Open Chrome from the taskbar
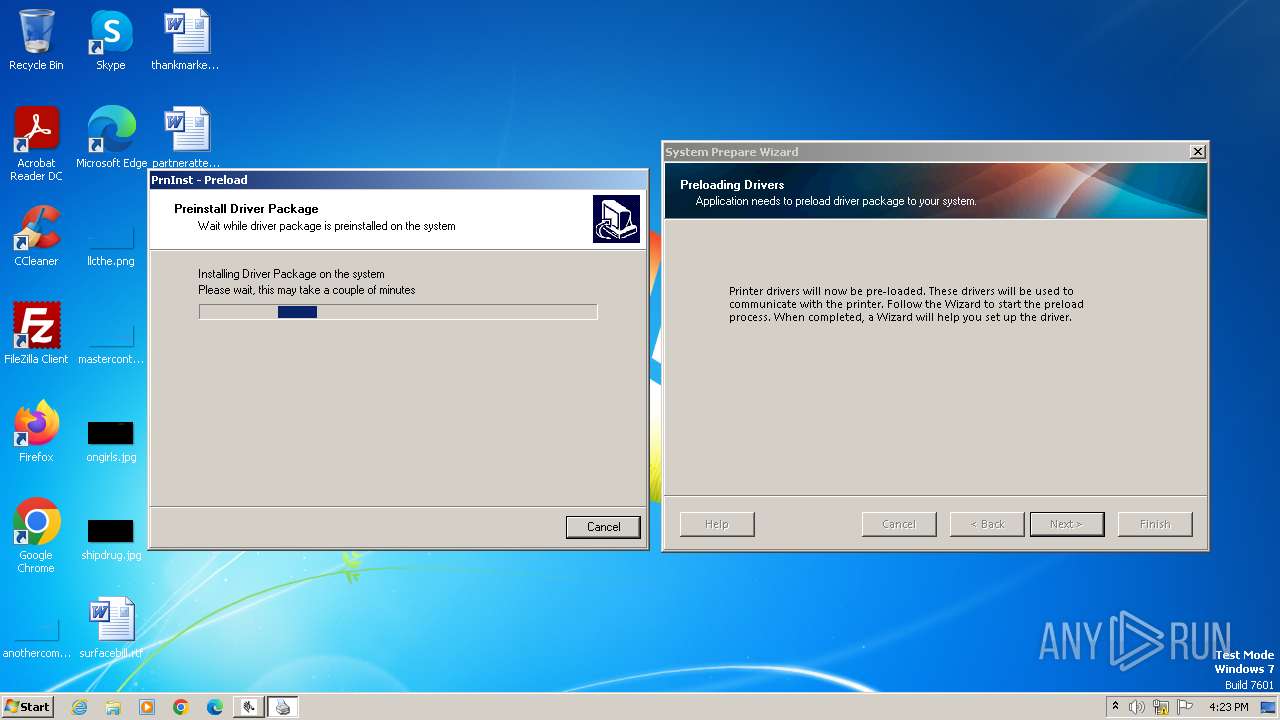 click(x=181, y=707)
